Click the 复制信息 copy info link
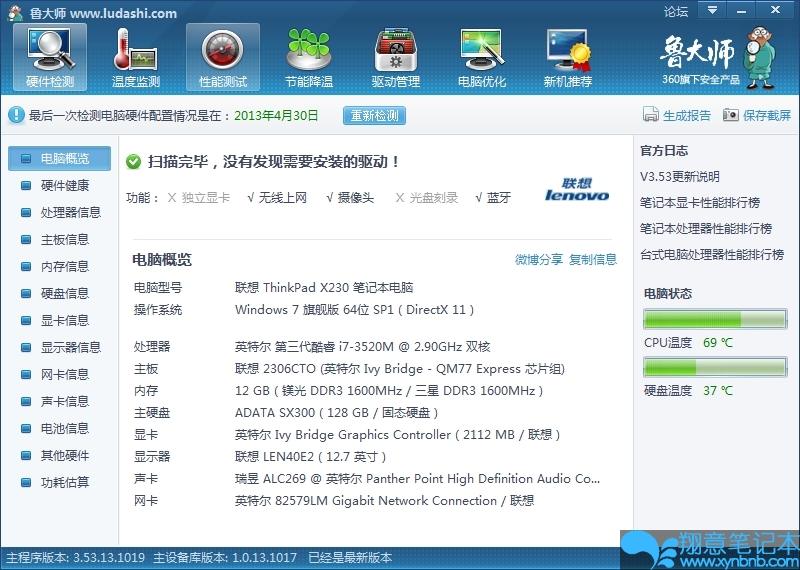This screenshot has height=570, width=800. (593, 260)
